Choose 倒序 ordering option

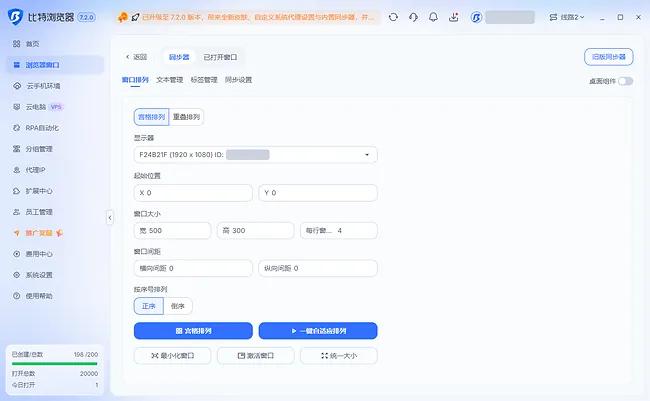tap(178, 306)
